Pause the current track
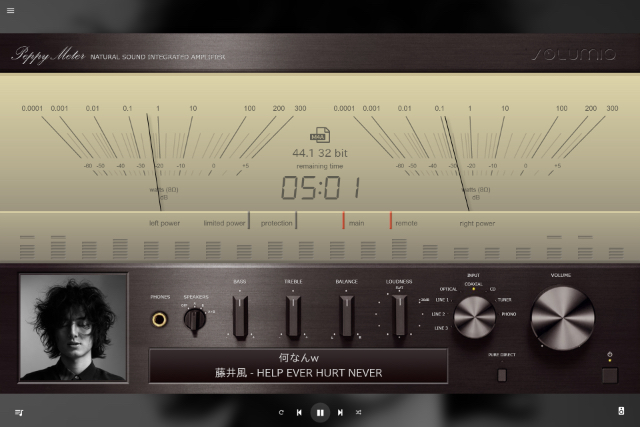640x427 pixels. [x=320, y=412]
